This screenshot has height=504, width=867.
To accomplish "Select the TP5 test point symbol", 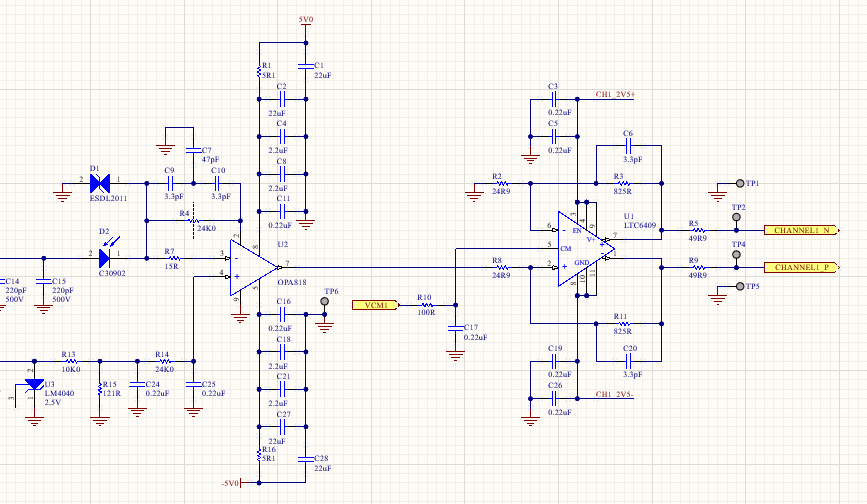I will coord(740,286).
